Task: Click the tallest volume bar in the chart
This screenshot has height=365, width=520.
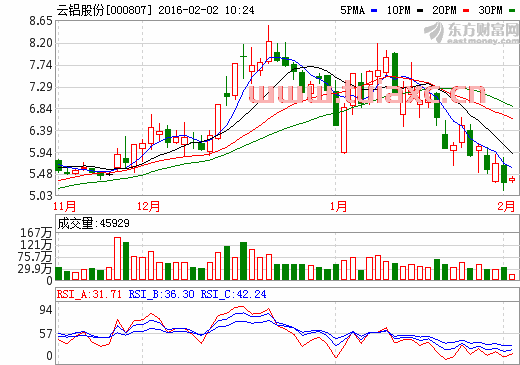Action: pyautogui.click(x=117, y=258)
